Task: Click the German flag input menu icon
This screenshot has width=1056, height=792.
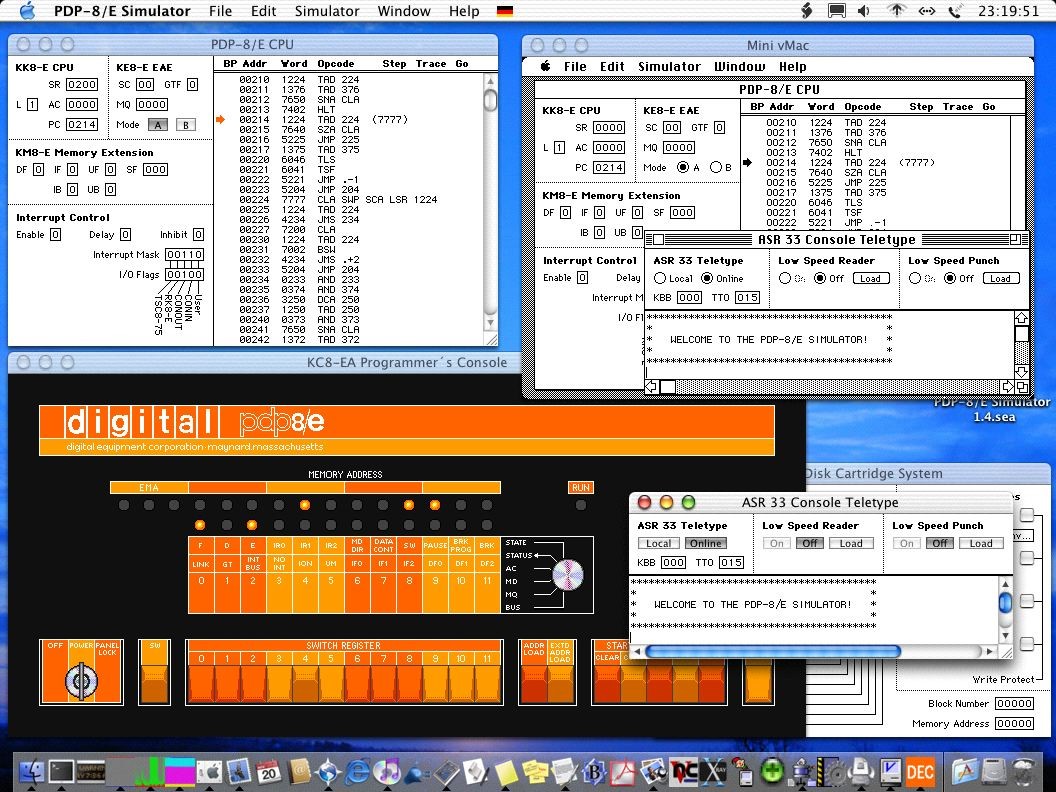Action: (504, 11)
